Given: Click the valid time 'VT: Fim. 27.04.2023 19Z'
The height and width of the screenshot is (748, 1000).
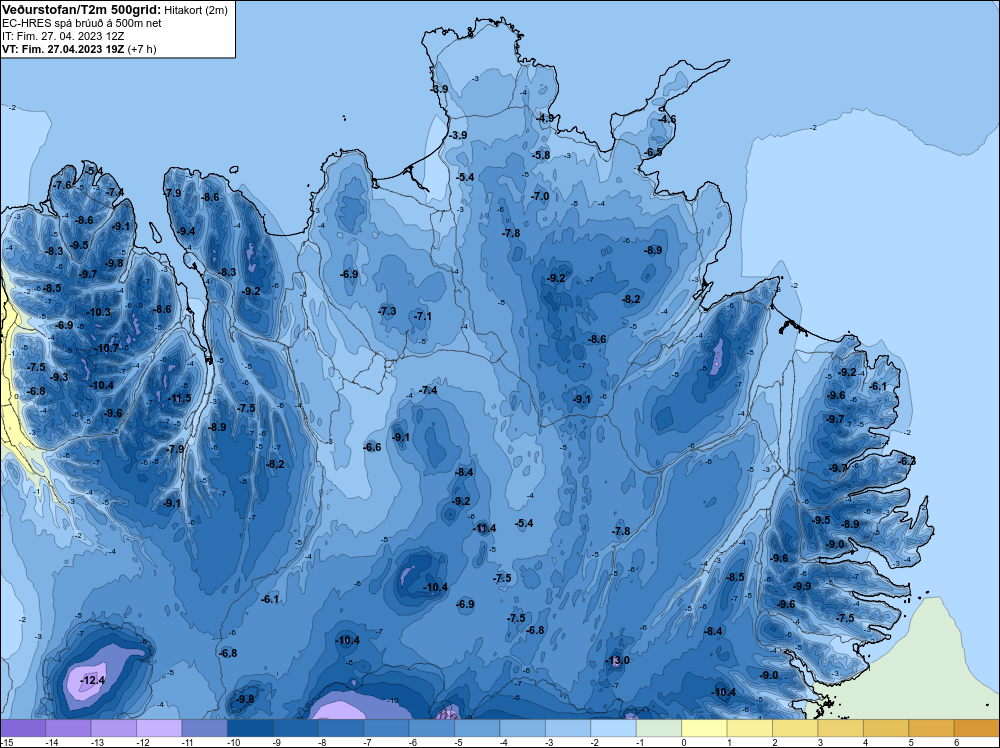Looking at the screenshot, I should pyautogui.click(x=64, y=49).
